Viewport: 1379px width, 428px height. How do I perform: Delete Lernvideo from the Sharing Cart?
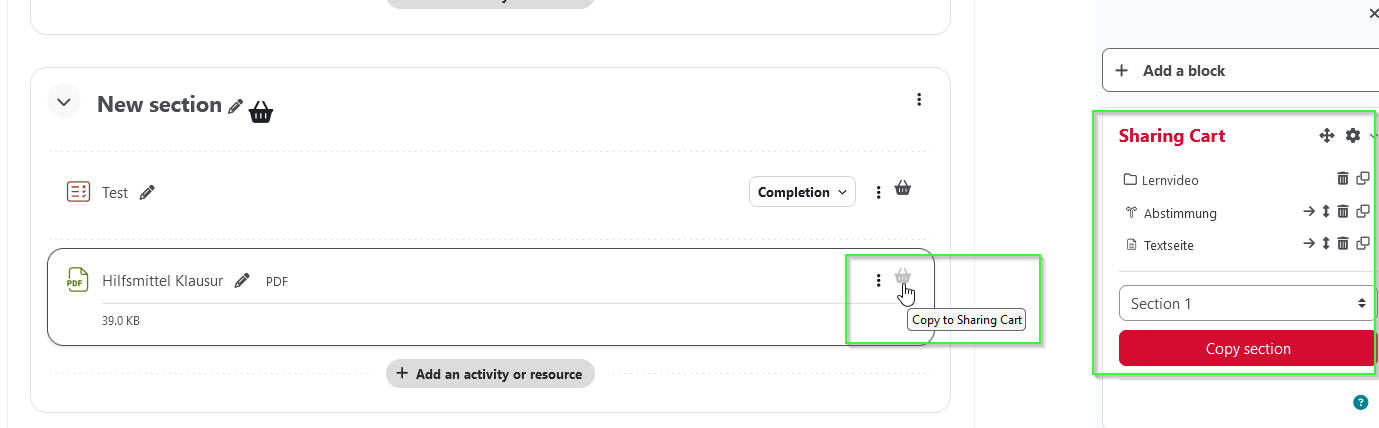(x=1343, y=179)
